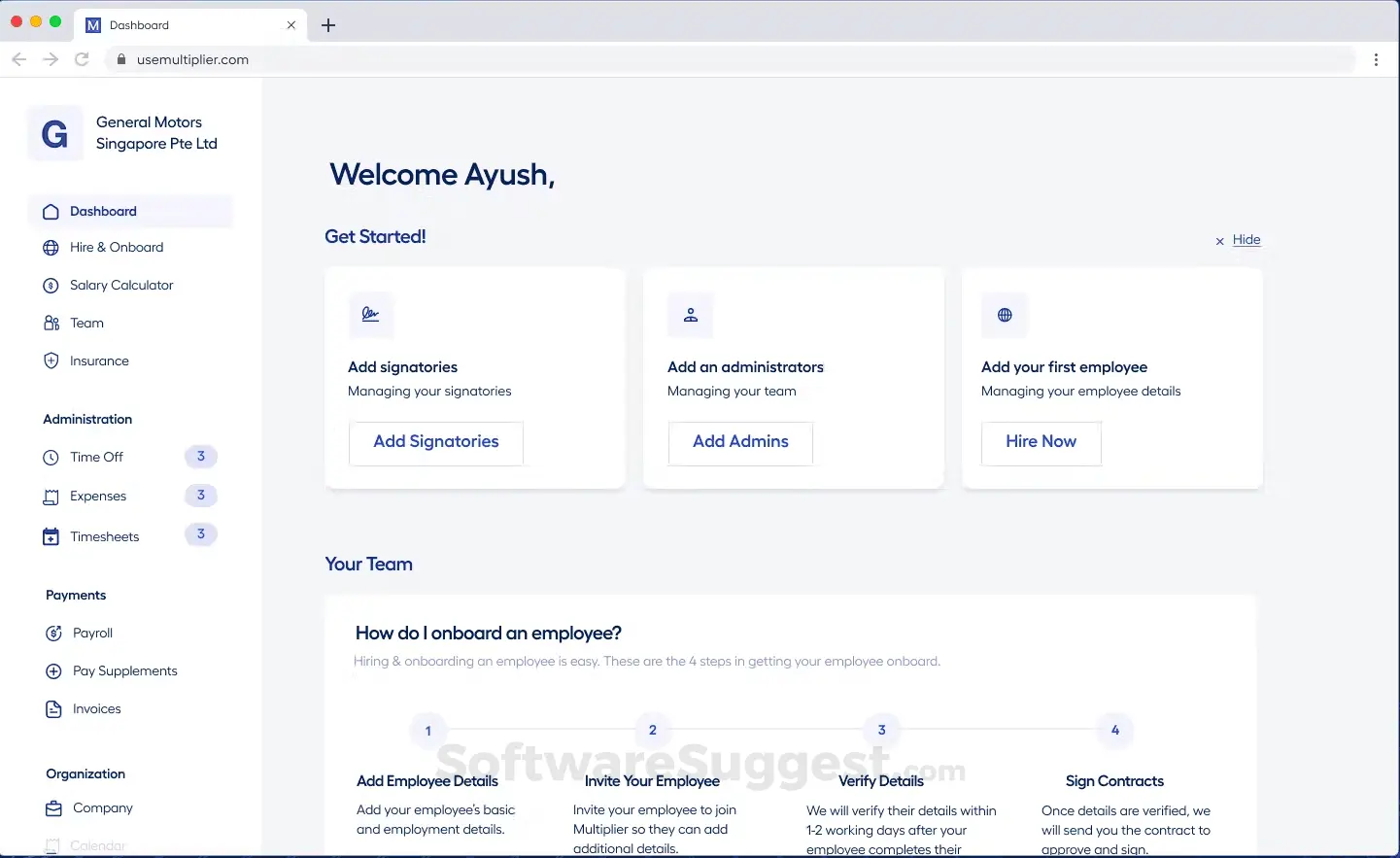Image resolution: width=1400 pixels, height=858 pixels.
Task: Click the person icon on administrators card
Action: click(x=691, y=315)
